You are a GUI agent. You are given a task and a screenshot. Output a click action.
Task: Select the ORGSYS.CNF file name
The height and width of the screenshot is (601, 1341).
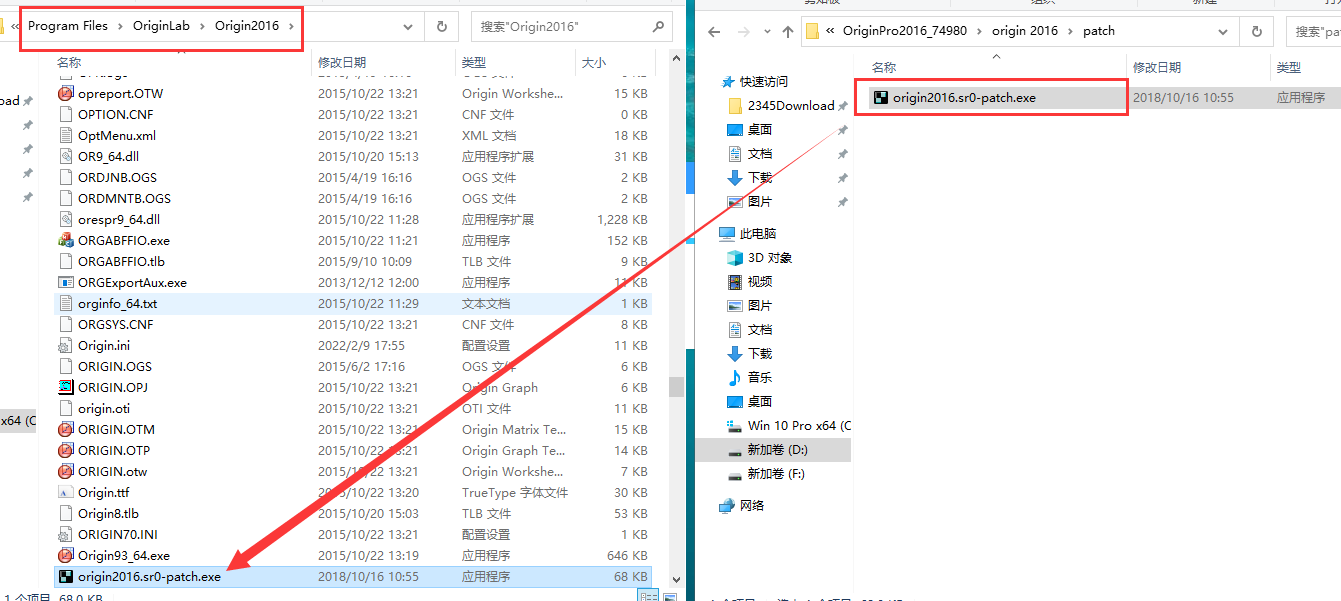[x=116, y=324]
